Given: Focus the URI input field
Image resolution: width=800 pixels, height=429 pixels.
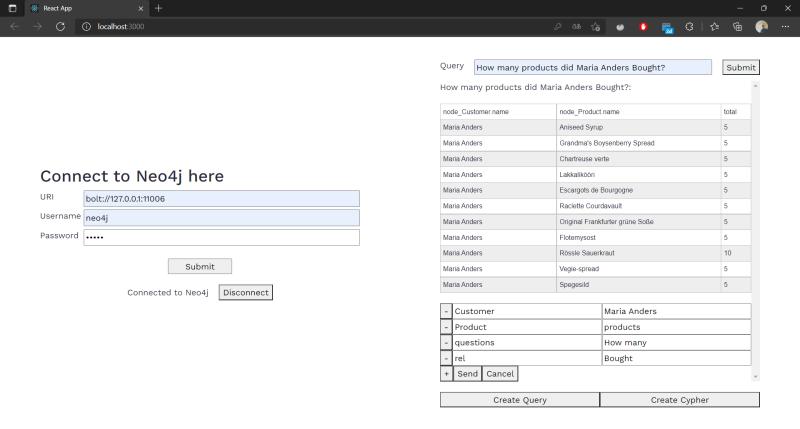Looking at the screenshot, I should pyautogui.click(x=221, y=199).
